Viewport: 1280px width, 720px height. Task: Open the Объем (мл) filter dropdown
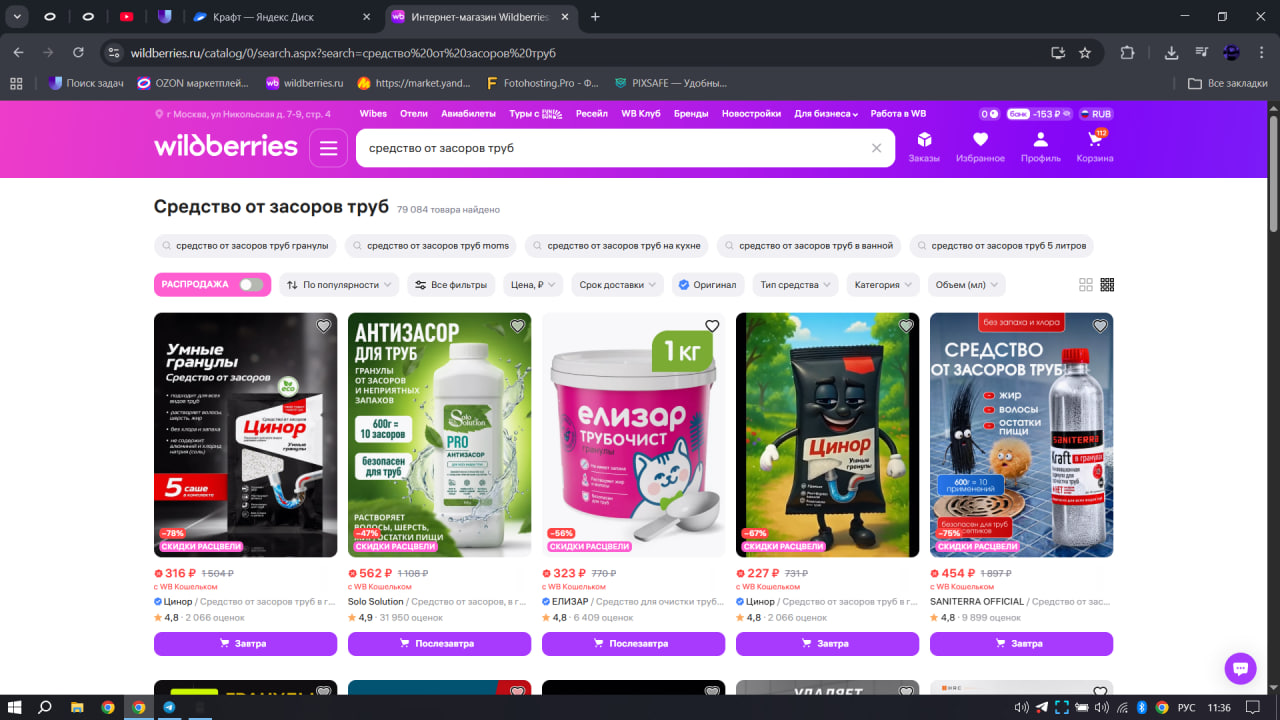coord(967,285)
